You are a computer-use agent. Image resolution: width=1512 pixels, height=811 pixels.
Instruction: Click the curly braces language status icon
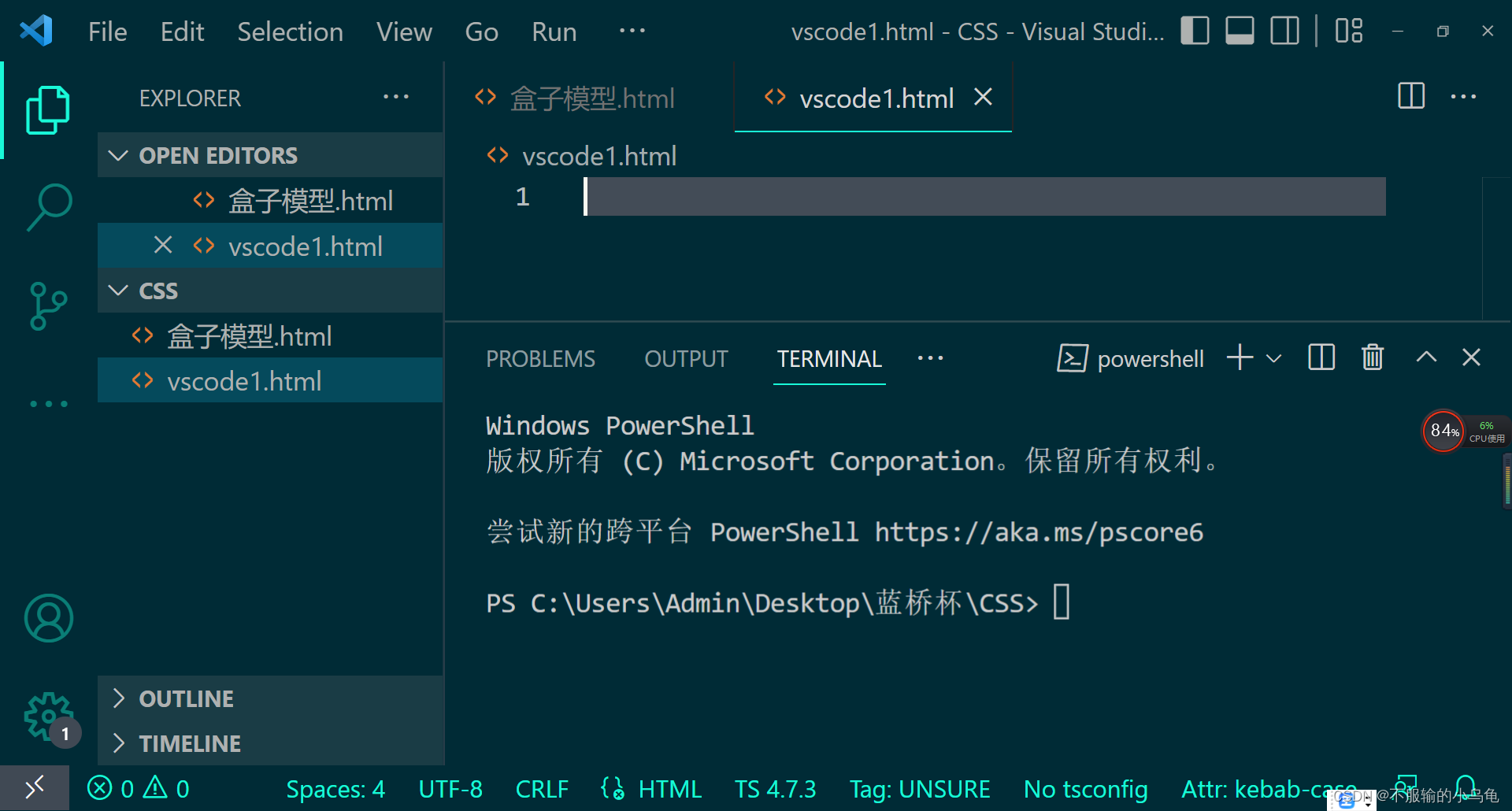612,787
